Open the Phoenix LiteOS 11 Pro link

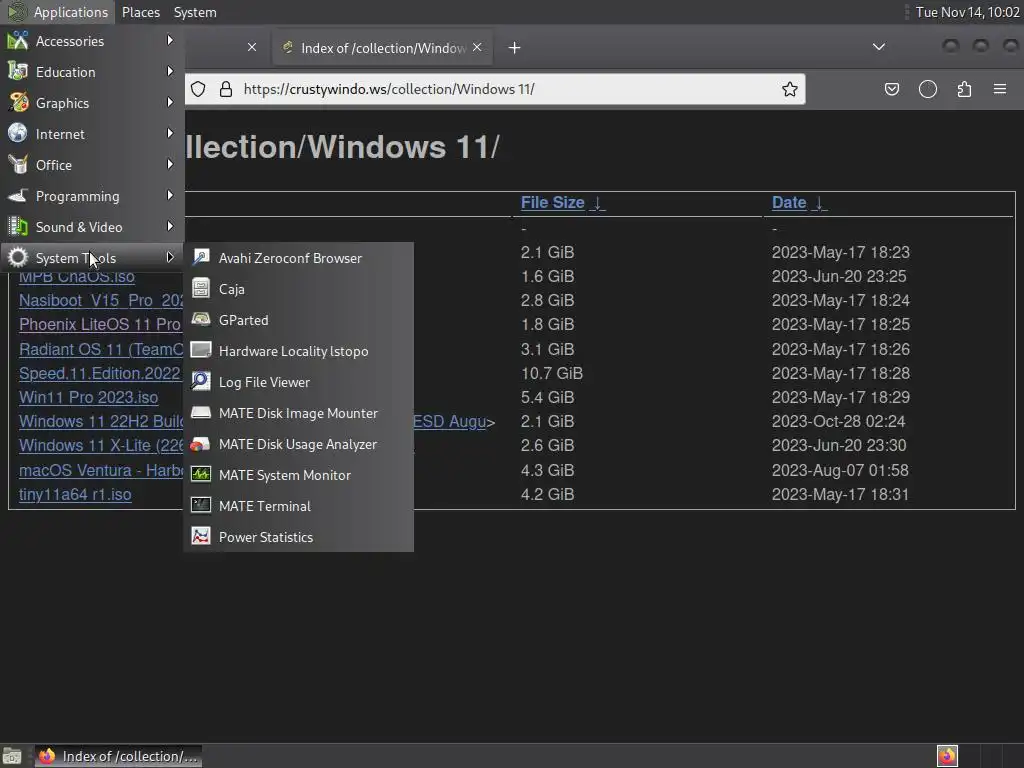click(x=101, y=324)
